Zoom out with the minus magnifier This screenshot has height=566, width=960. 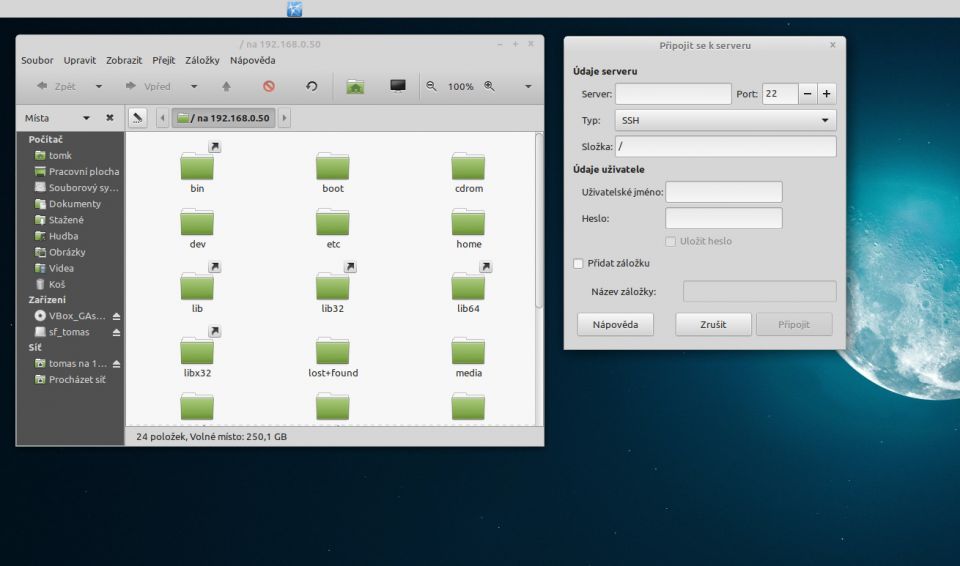[x=432, y=86]
